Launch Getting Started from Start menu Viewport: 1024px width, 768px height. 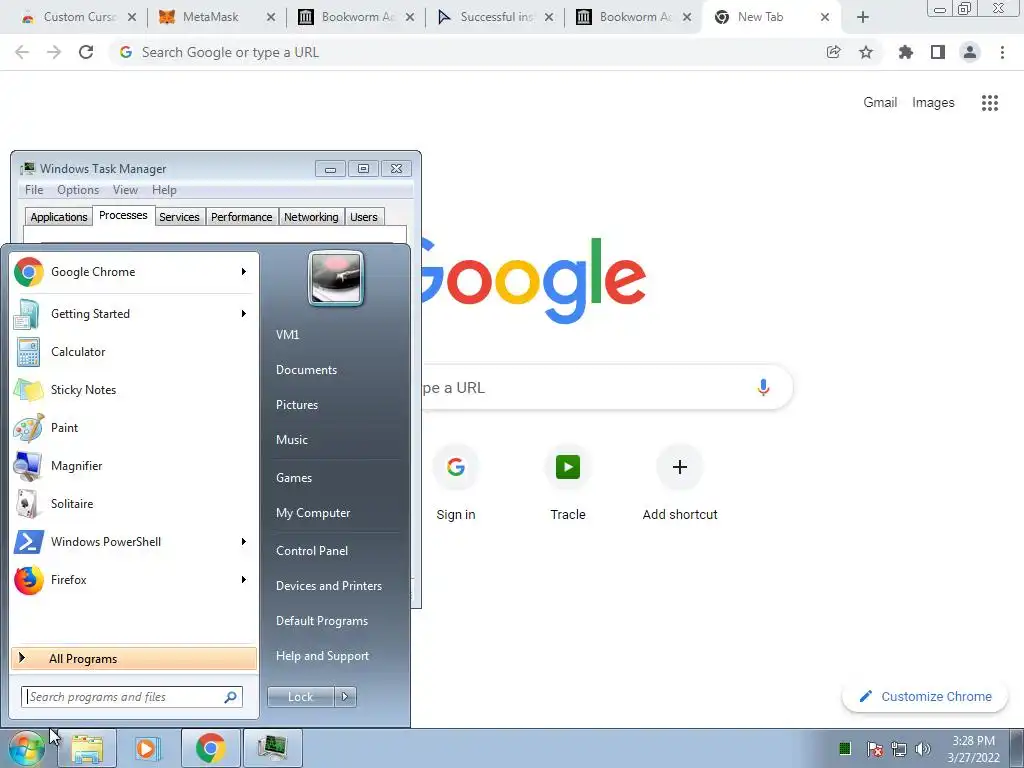pos(134,313)
